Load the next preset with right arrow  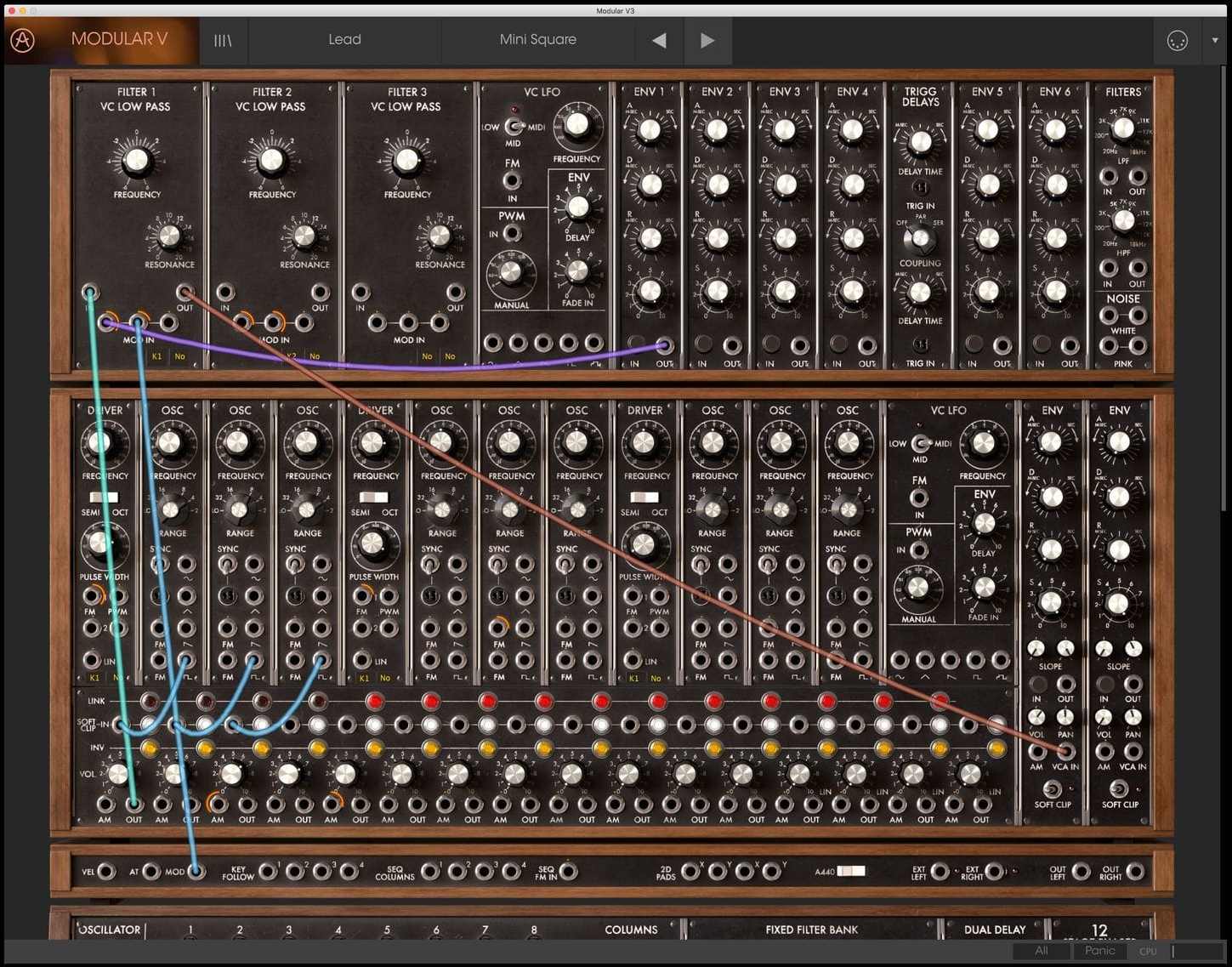707,40
